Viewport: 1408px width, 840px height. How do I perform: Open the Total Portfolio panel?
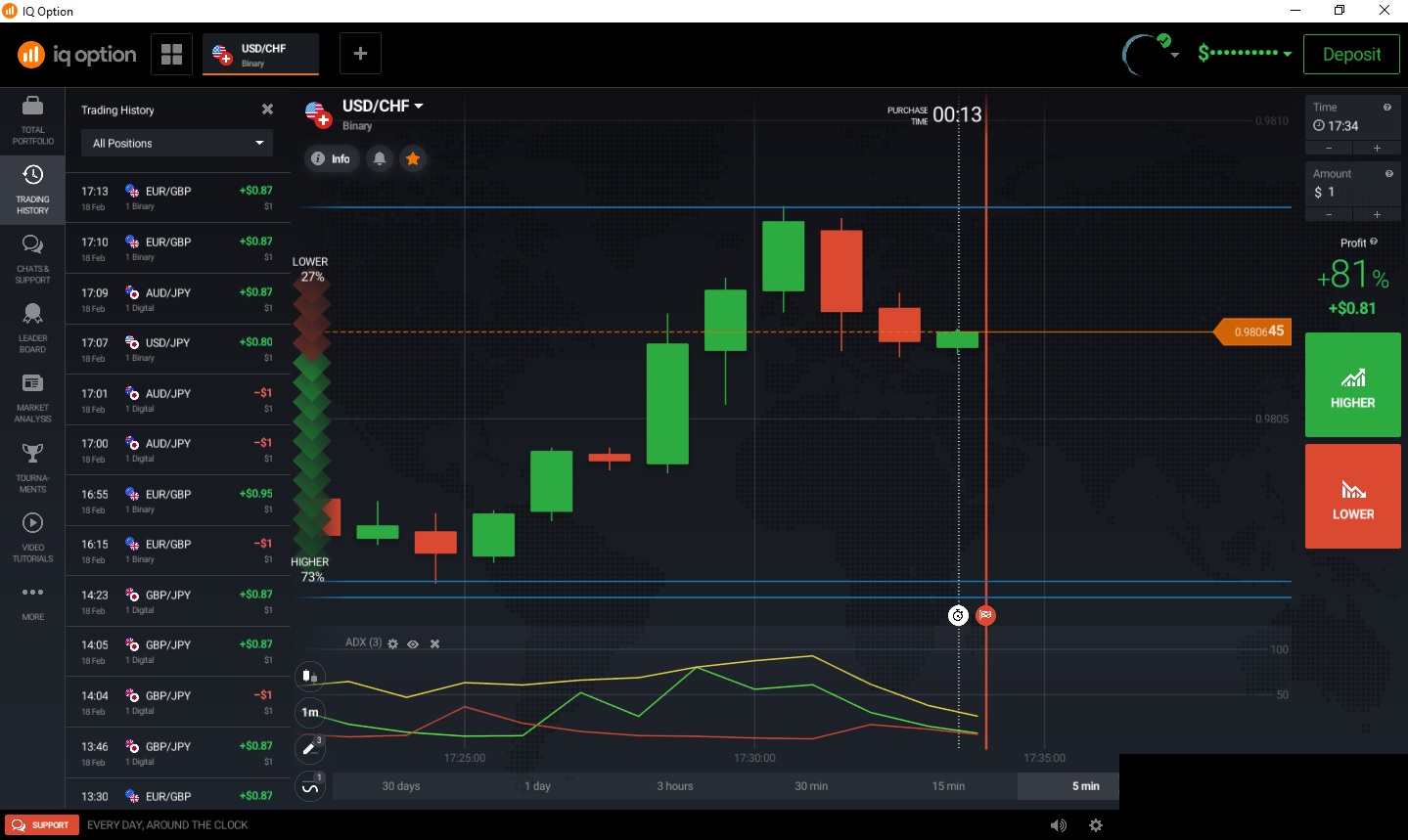click(32, 121)
